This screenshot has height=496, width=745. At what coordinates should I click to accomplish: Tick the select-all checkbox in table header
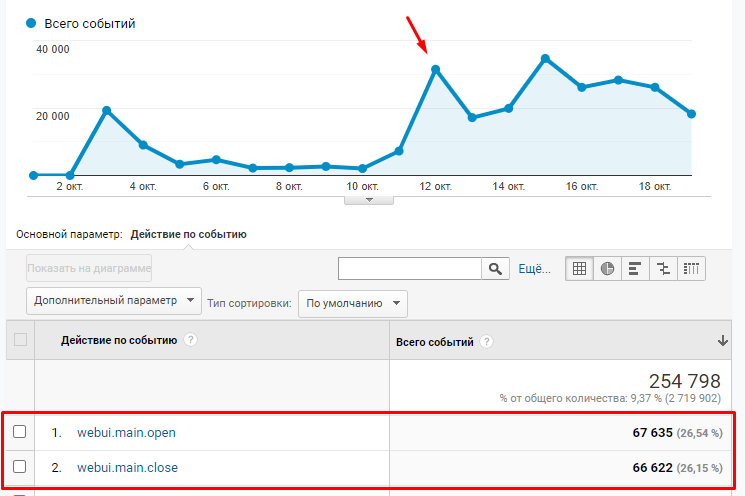click(20, 340)
